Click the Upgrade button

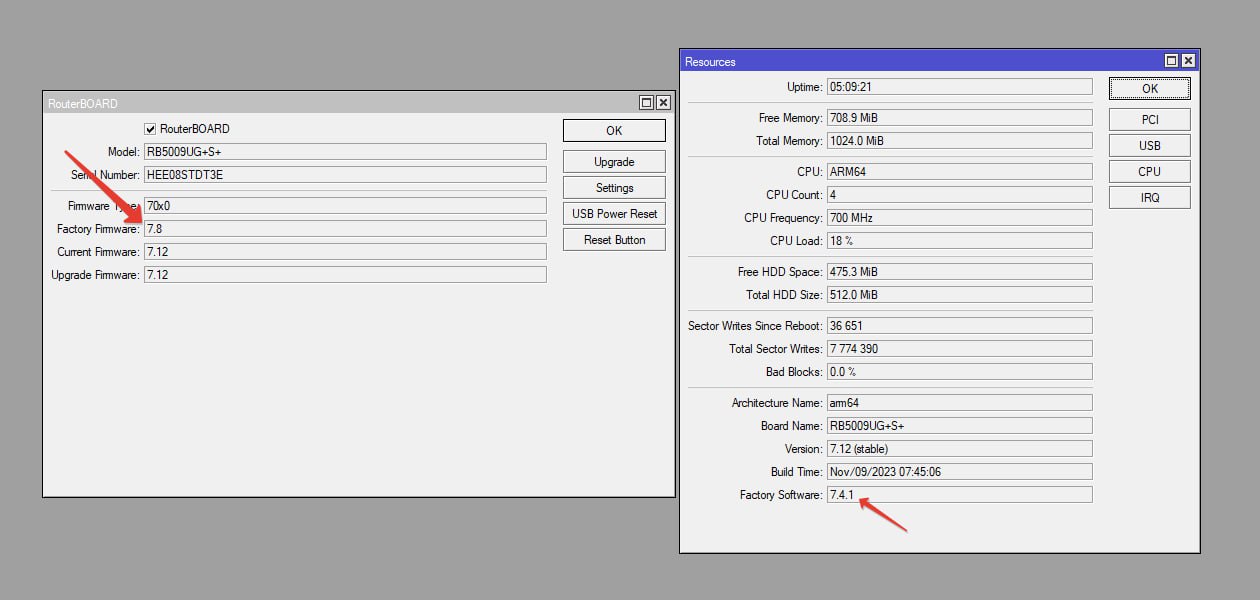point(614,162)
